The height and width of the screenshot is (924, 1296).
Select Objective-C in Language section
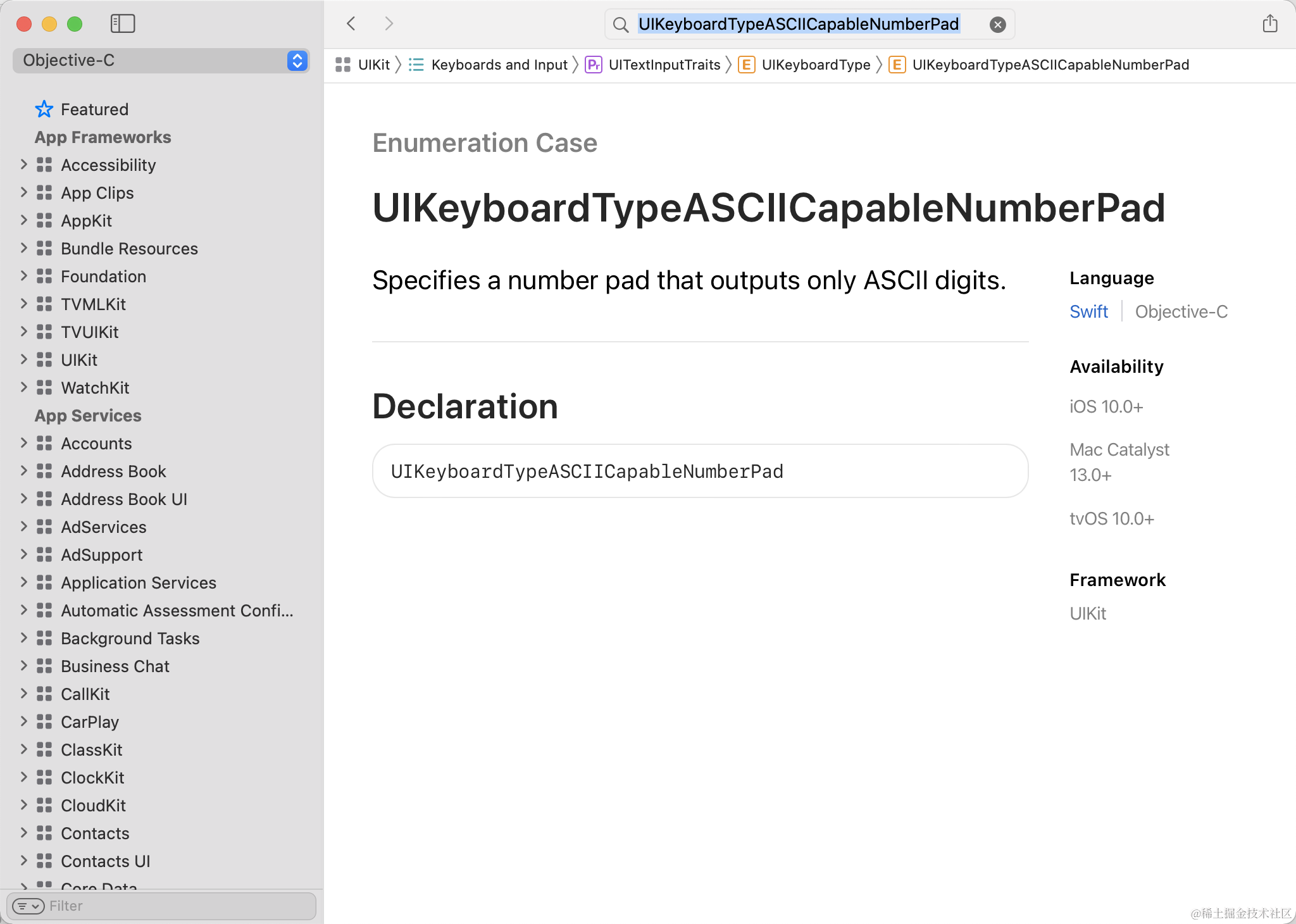coord(1181,311)
